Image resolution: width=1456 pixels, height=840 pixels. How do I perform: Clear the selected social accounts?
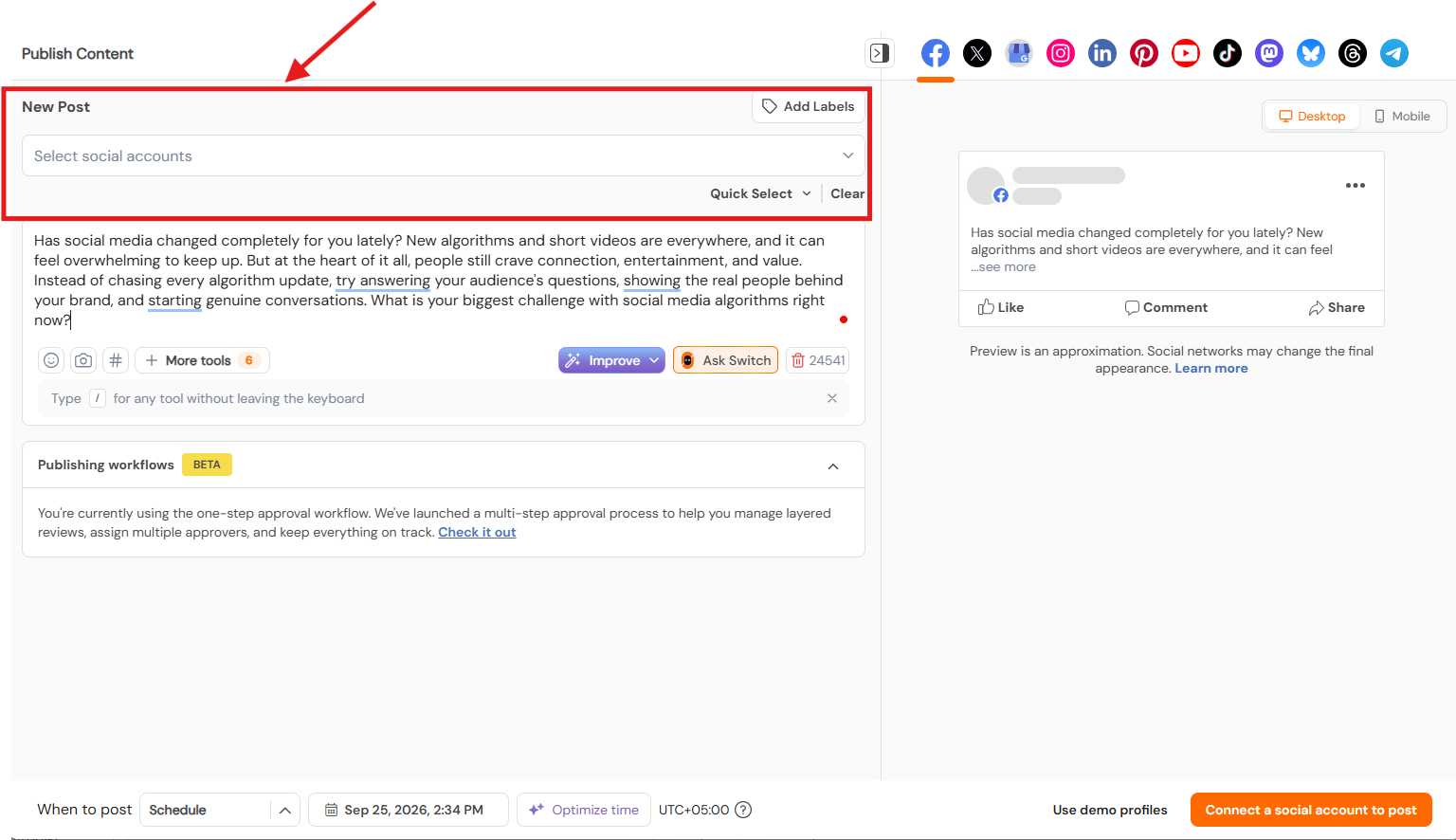[x=847, y=193]
